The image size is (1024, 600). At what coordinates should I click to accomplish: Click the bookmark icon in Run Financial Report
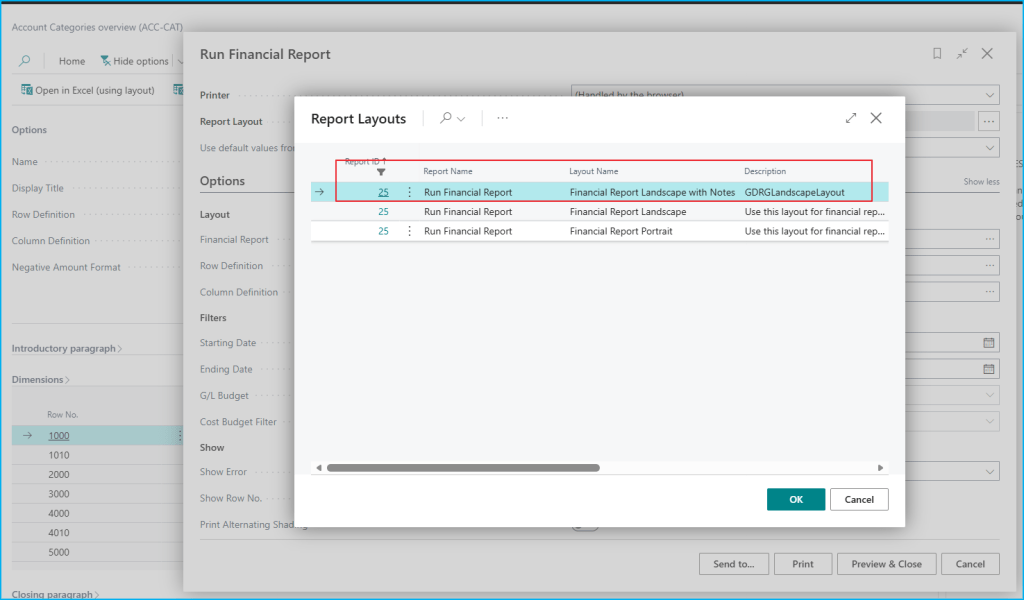click(x=937, y=54)
